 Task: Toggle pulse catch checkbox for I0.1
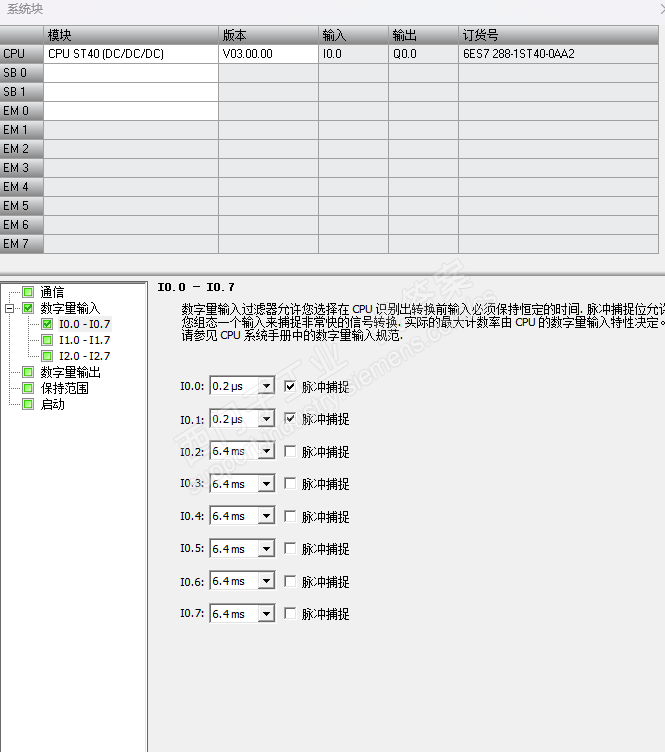tap(290, 419)
